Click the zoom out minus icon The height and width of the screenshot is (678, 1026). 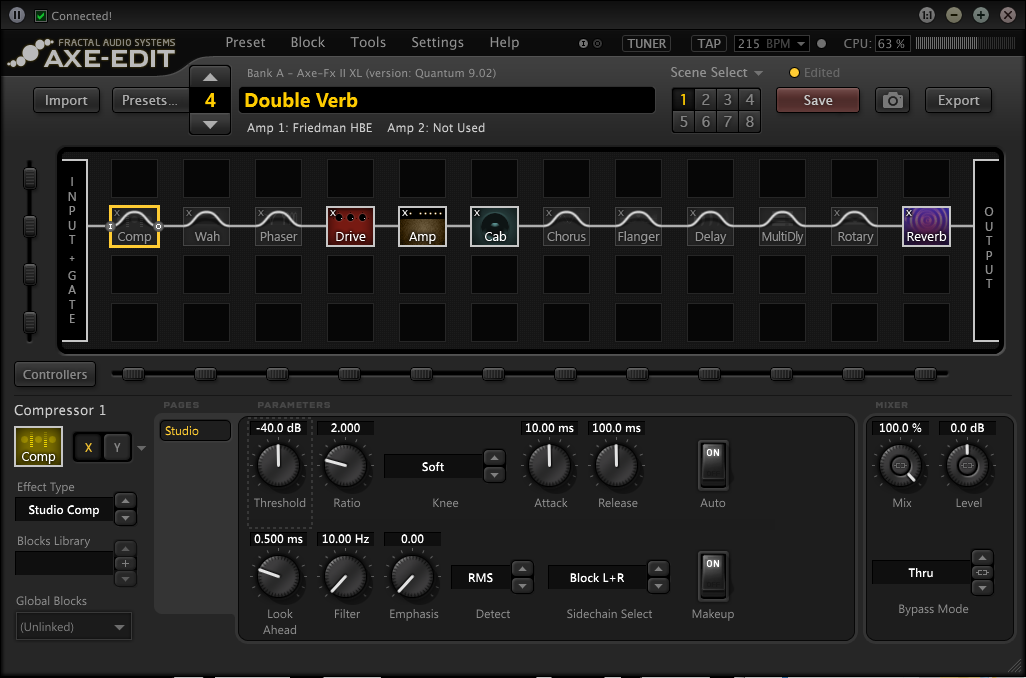(x=954, y=15)
